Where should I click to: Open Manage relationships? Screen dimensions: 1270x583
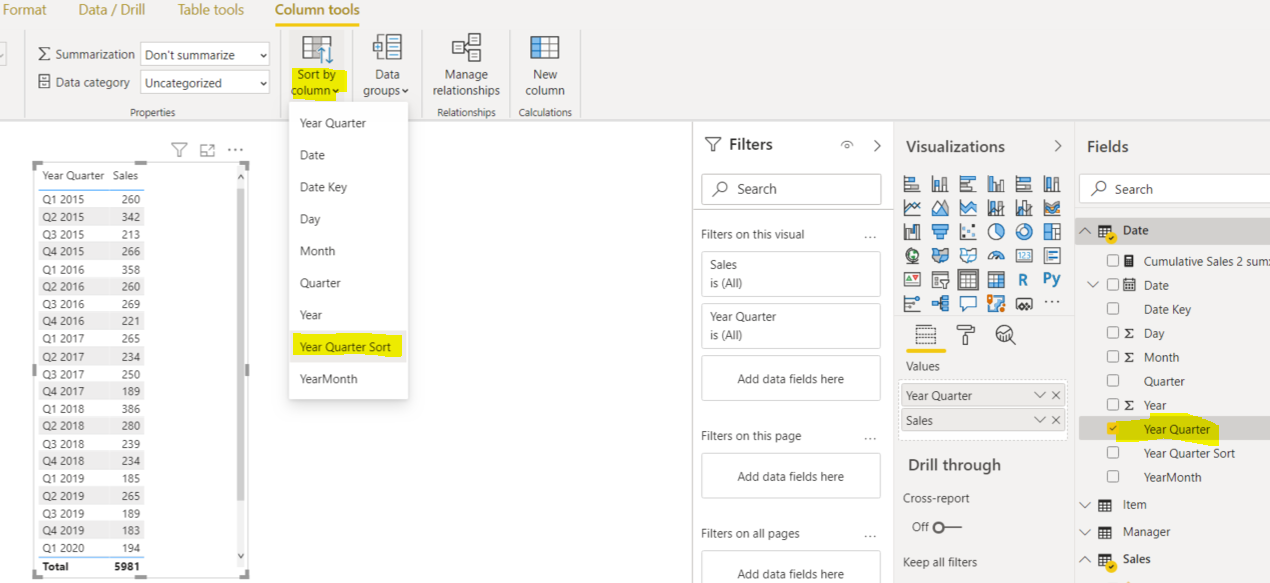tap(466, 66)
